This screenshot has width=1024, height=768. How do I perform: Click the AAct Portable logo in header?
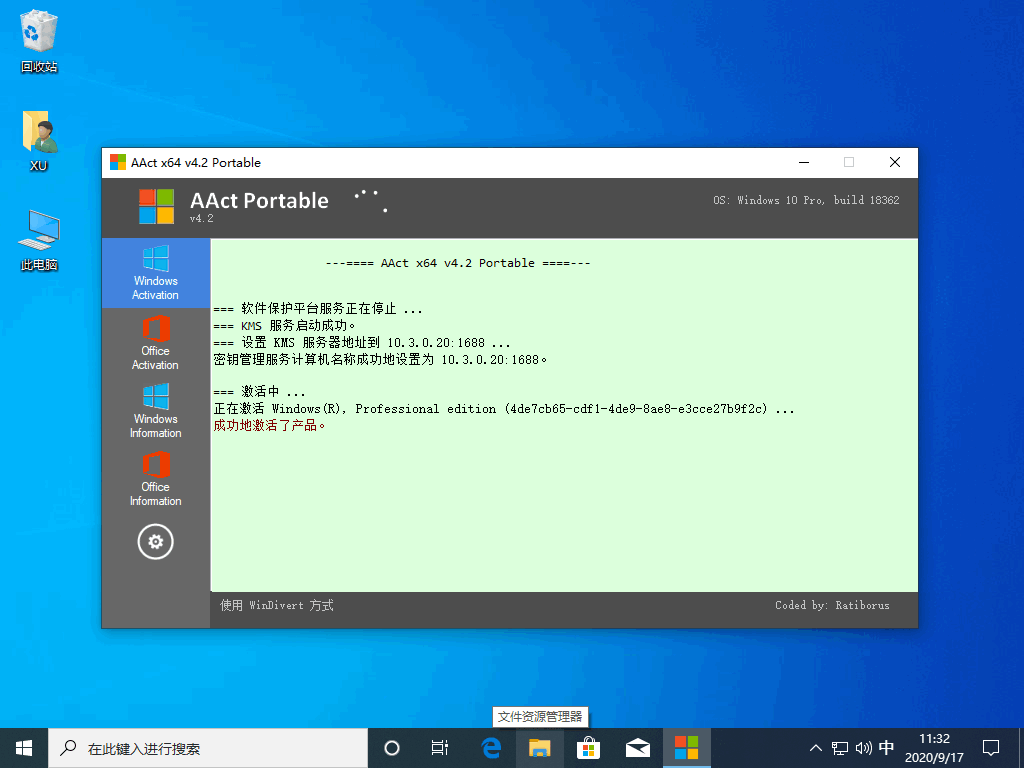(156, 206)
